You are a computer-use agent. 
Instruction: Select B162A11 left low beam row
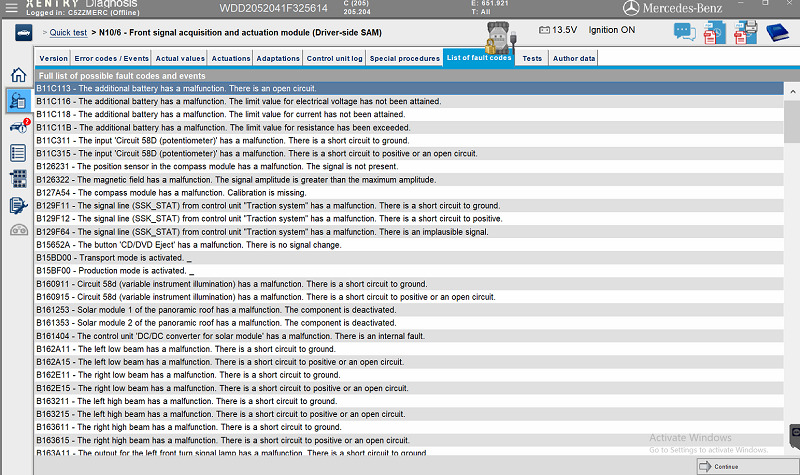[x=409, y=349]
